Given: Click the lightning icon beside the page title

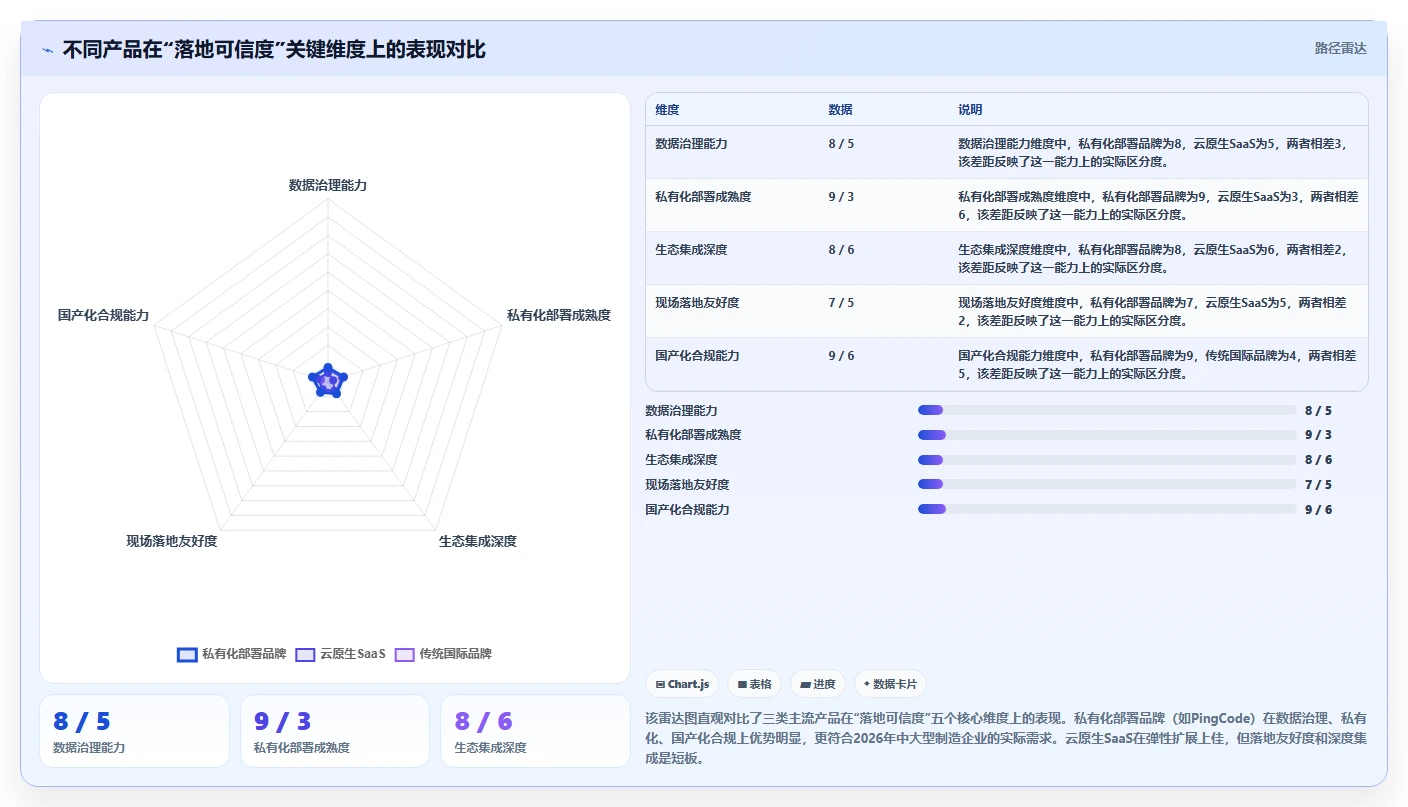Looking at the screenshot, I should point(47,50).
